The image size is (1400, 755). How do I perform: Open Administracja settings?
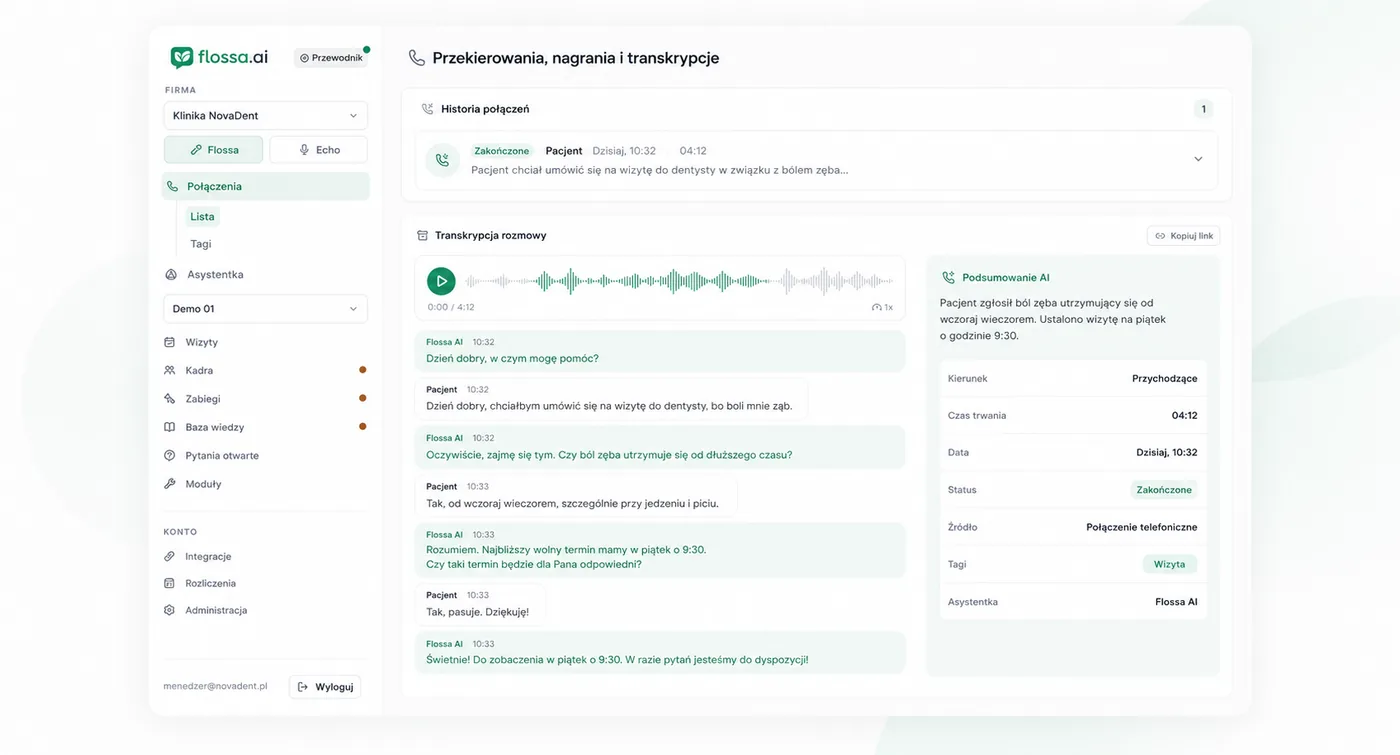(216, 610)
